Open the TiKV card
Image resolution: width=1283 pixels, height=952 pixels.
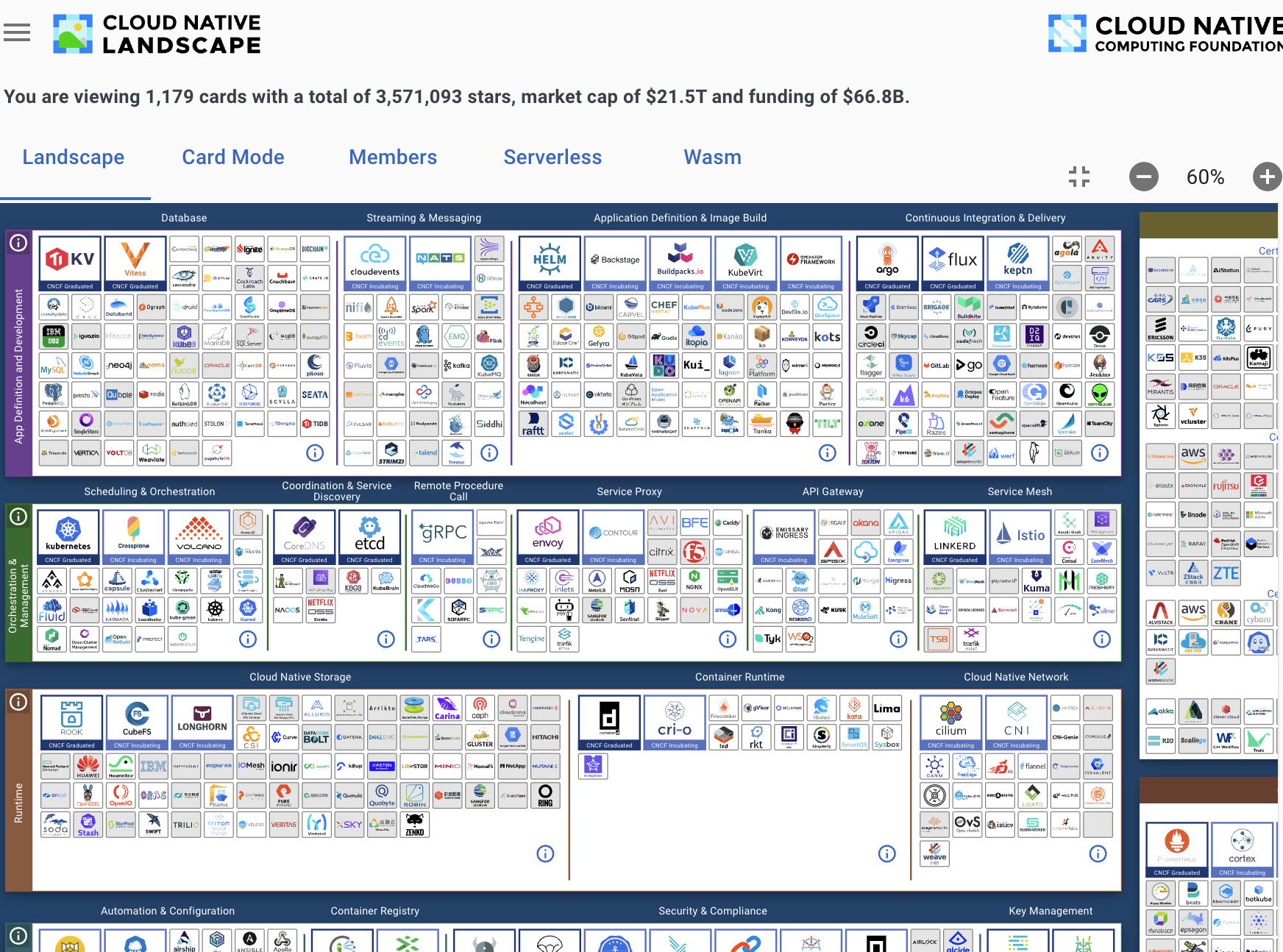(x=70, y=263)
